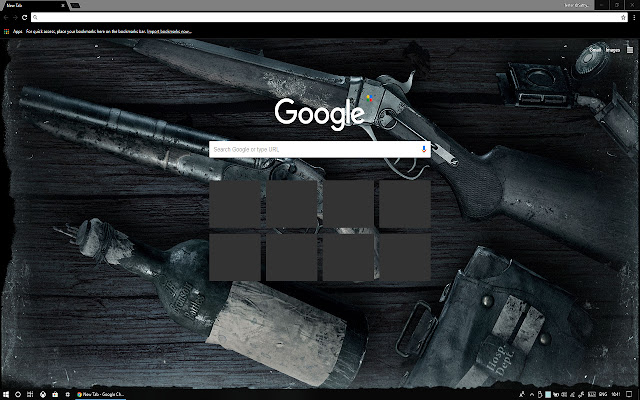This screenshot has height=400, width=640.
Task: Click the taskbar clock
Action: (616, 394)
